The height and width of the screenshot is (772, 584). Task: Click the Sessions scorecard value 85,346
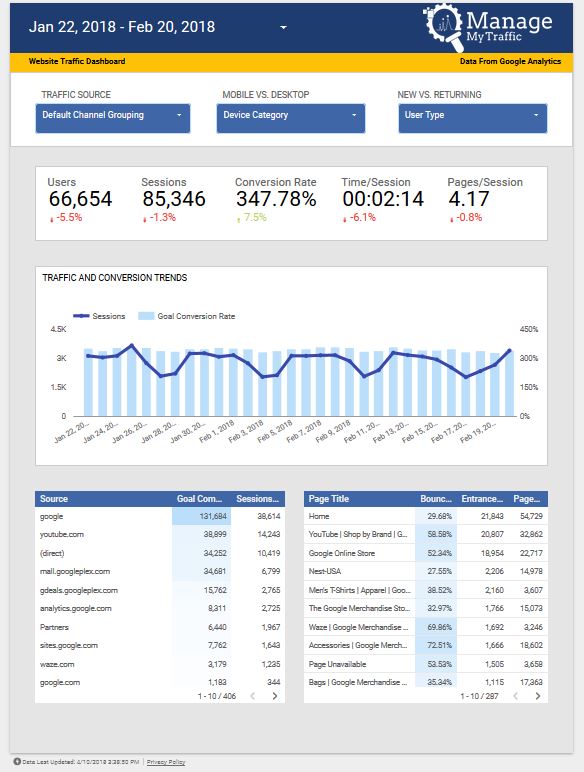point(174,199)
